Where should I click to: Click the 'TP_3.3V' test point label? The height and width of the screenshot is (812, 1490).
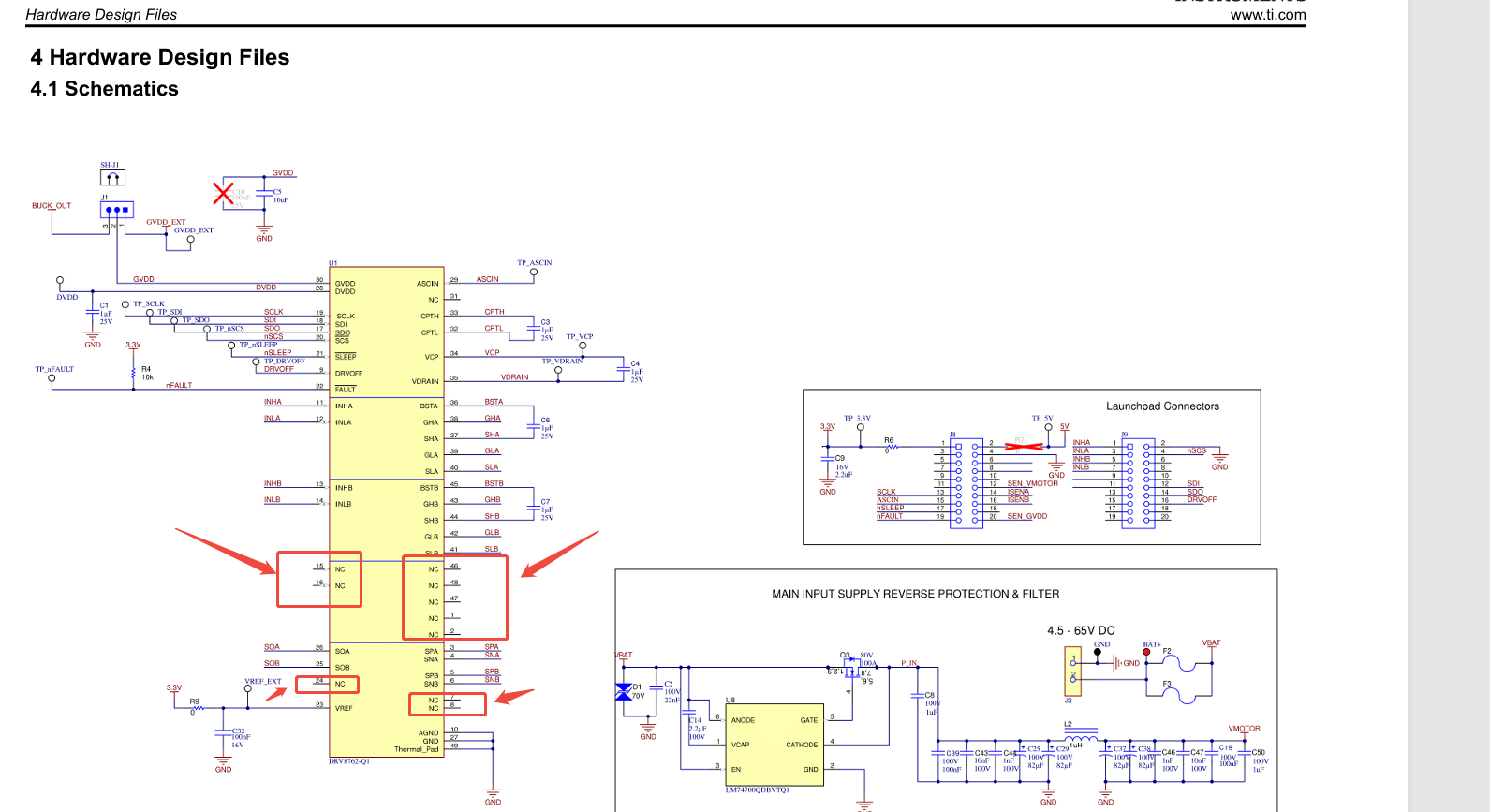[857, 419]
